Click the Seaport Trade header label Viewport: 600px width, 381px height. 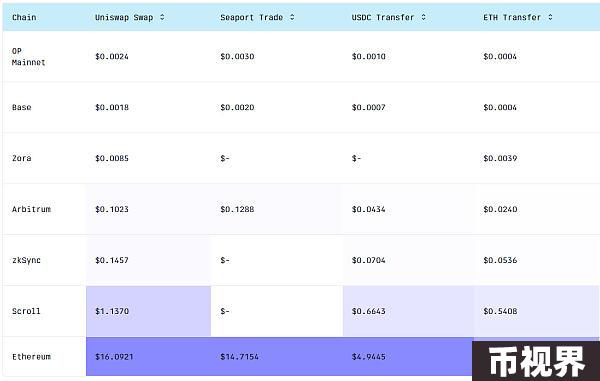[251, 18]
